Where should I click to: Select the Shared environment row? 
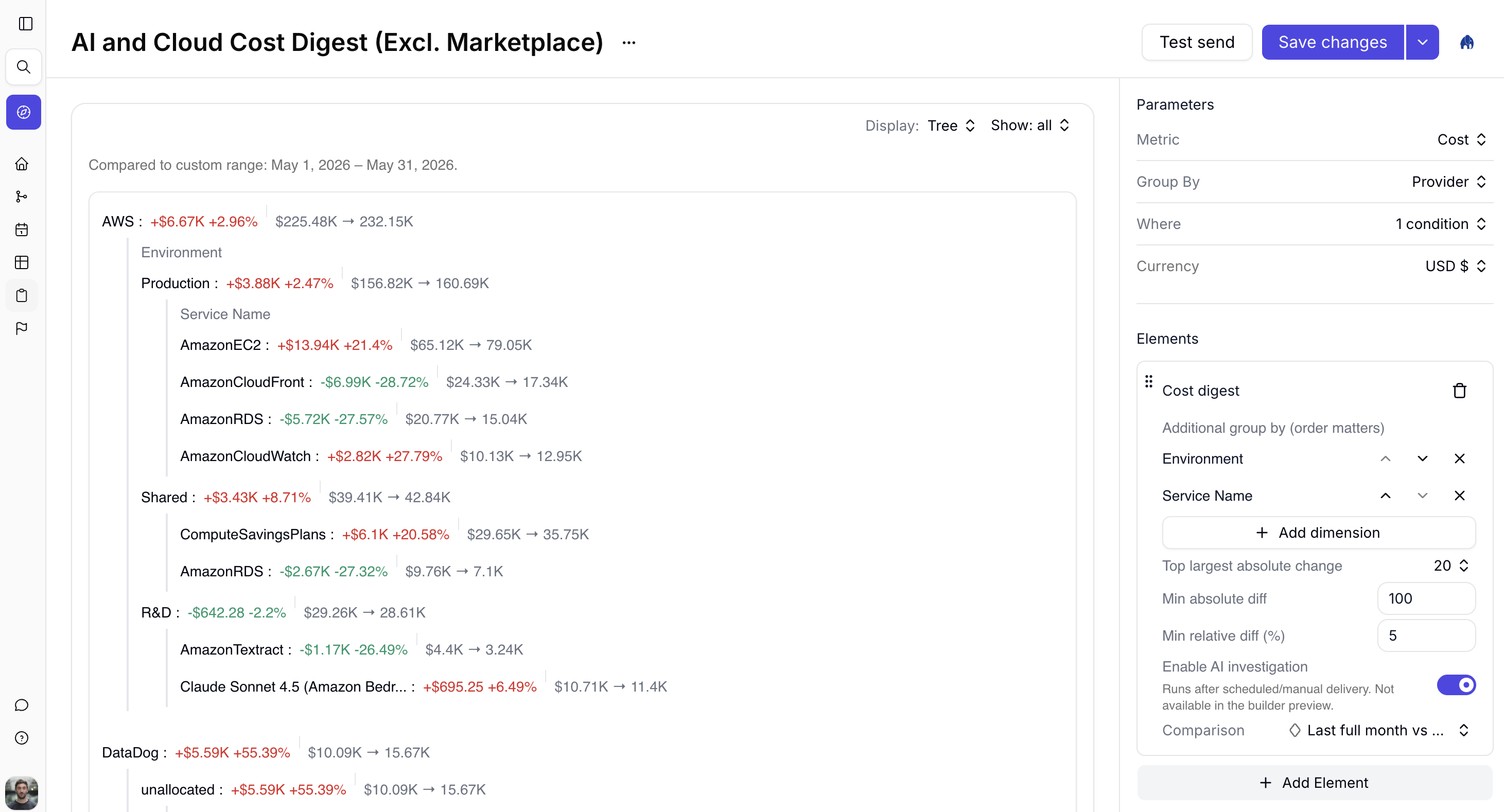[x=295, y=498]
